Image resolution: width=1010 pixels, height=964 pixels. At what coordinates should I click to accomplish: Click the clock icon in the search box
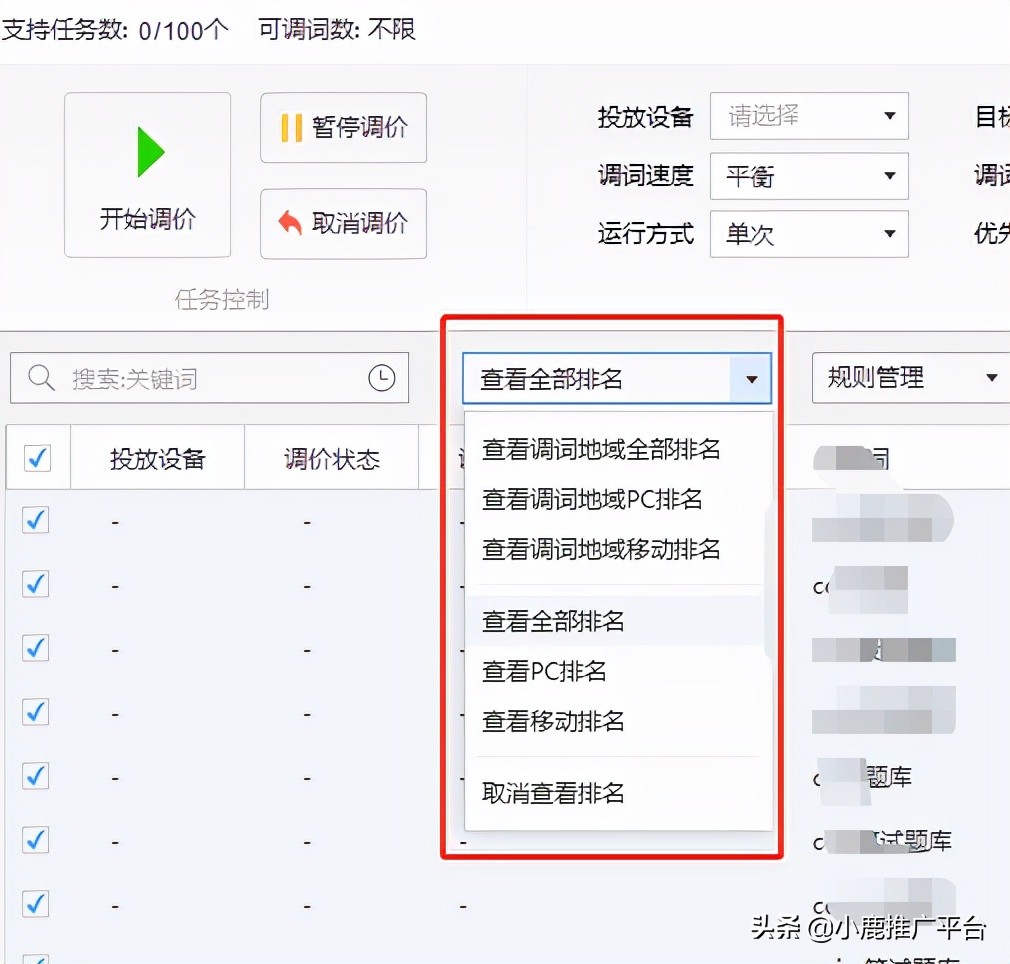tap(381, 378)
